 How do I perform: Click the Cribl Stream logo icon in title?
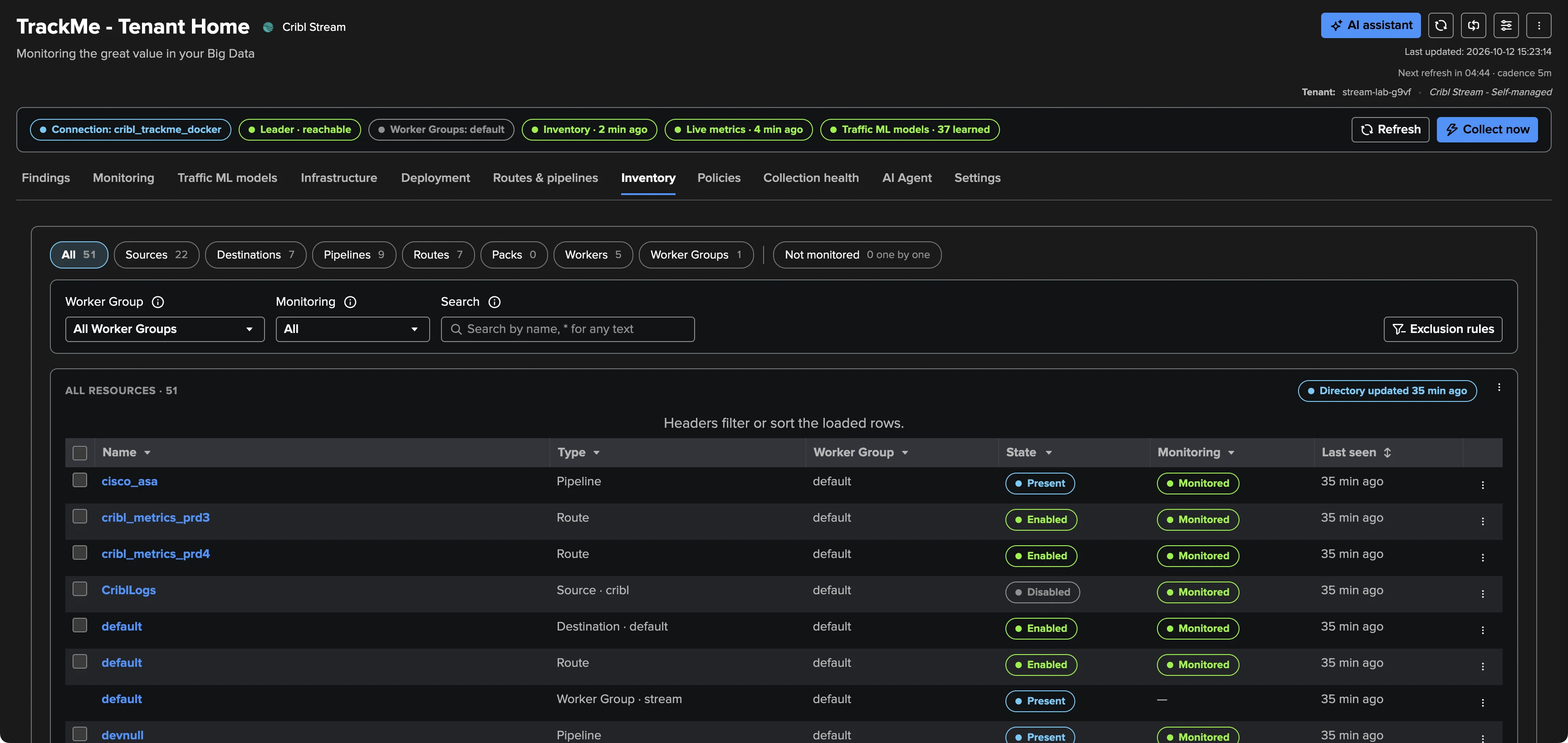268,27
